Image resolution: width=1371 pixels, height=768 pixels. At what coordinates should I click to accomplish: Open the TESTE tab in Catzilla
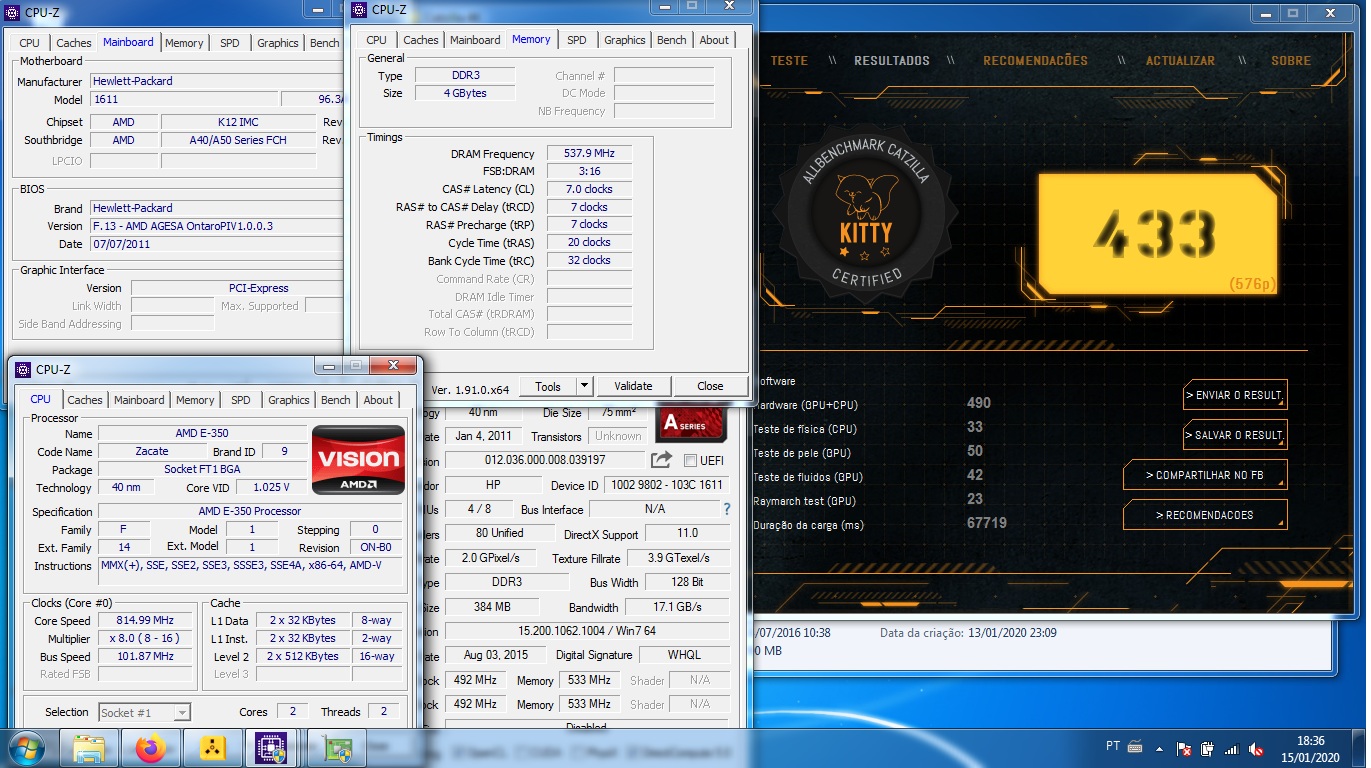click(x=789, y=61)
